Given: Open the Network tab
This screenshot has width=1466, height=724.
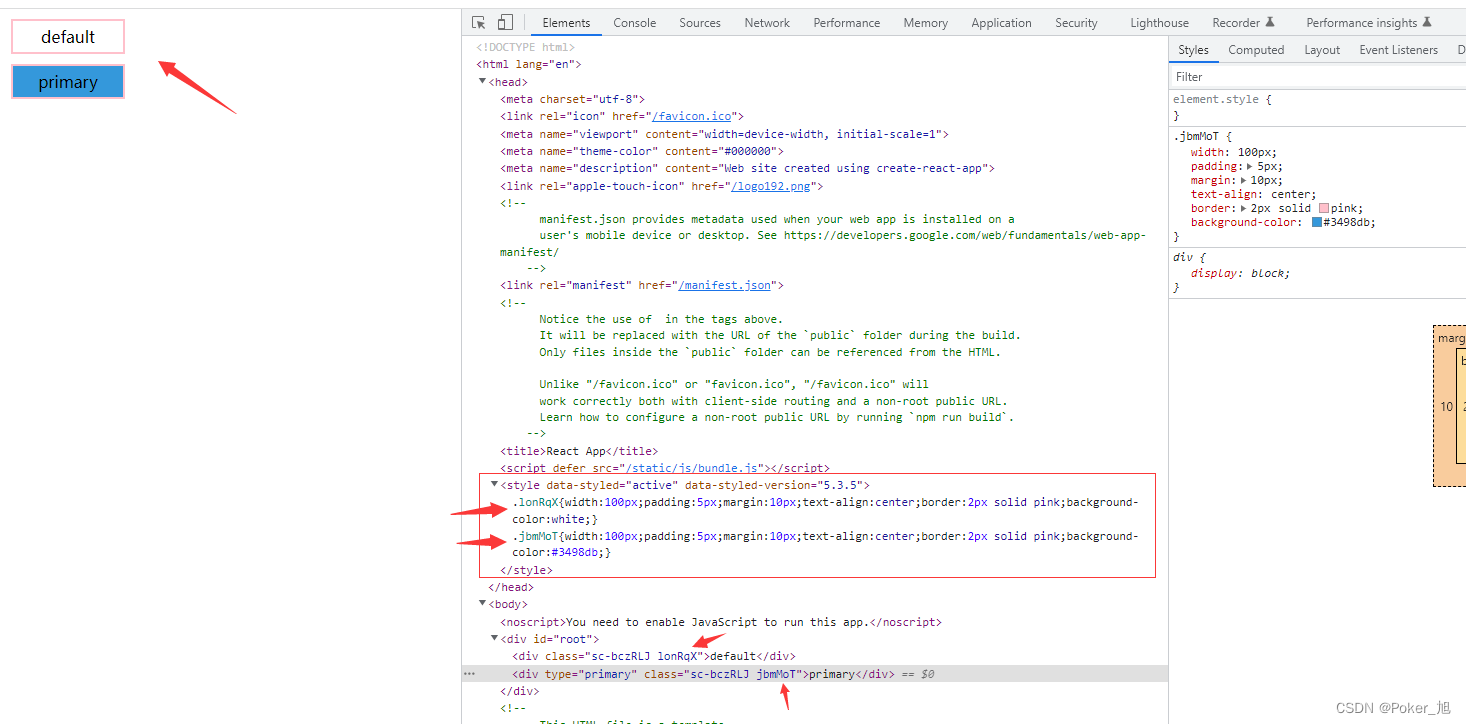Looking at the screenshot, I should point(767,22).
